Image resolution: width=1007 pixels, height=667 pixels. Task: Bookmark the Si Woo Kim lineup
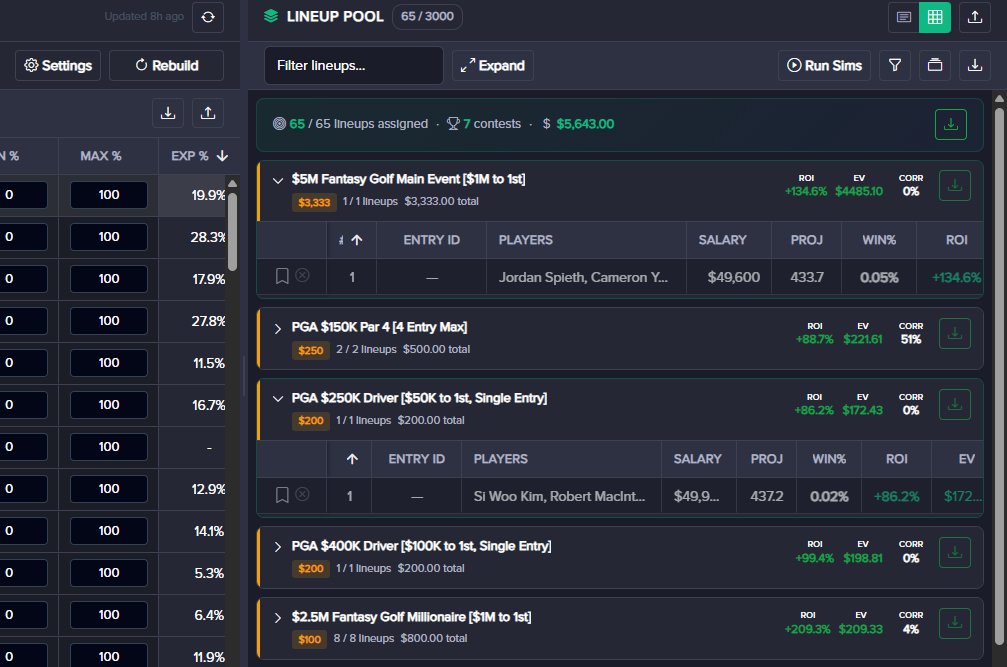coord(282,495)
